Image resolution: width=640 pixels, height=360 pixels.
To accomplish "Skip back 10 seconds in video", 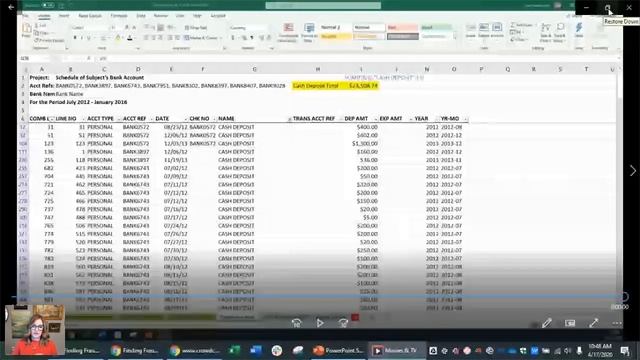I will click(x=297, y=323).
